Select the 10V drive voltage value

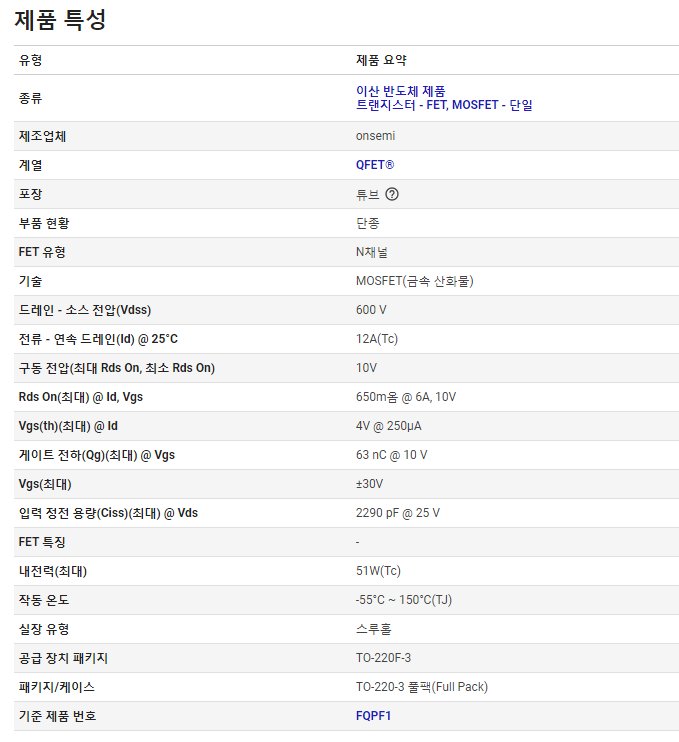(366, 368)
